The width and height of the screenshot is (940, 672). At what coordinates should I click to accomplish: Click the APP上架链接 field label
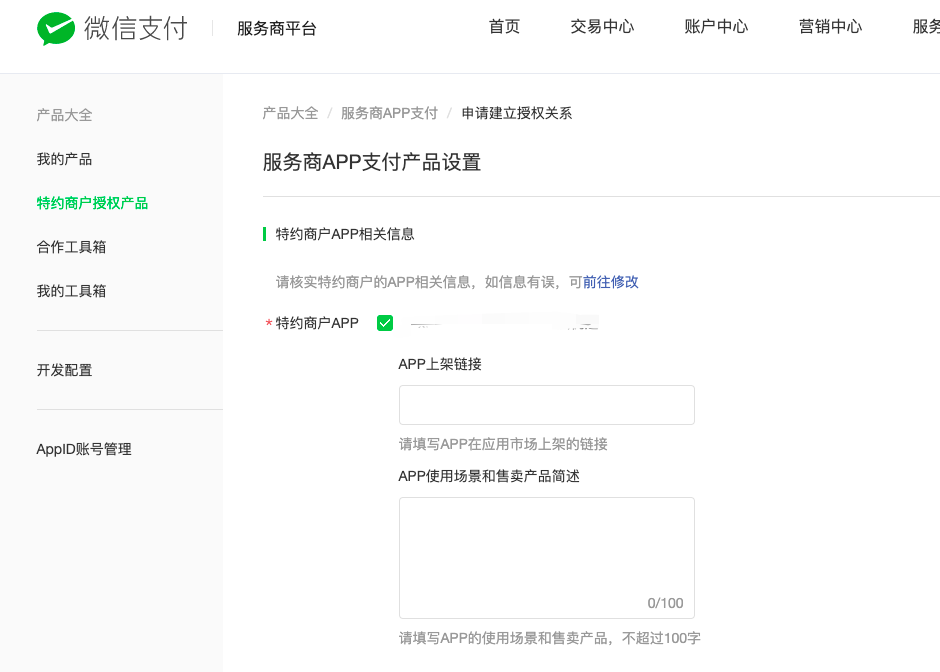point(440,364)
